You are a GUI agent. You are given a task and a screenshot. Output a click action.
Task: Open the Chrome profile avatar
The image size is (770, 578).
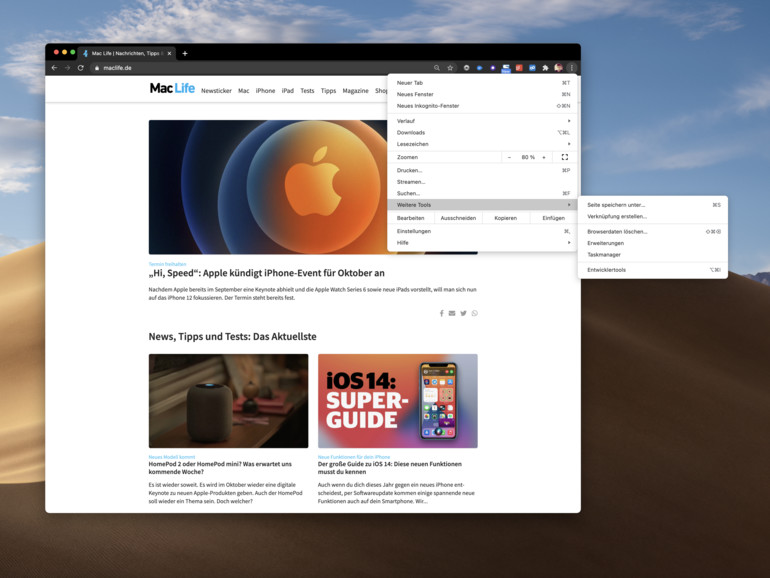pyautogui.click(x=558, y=68)
